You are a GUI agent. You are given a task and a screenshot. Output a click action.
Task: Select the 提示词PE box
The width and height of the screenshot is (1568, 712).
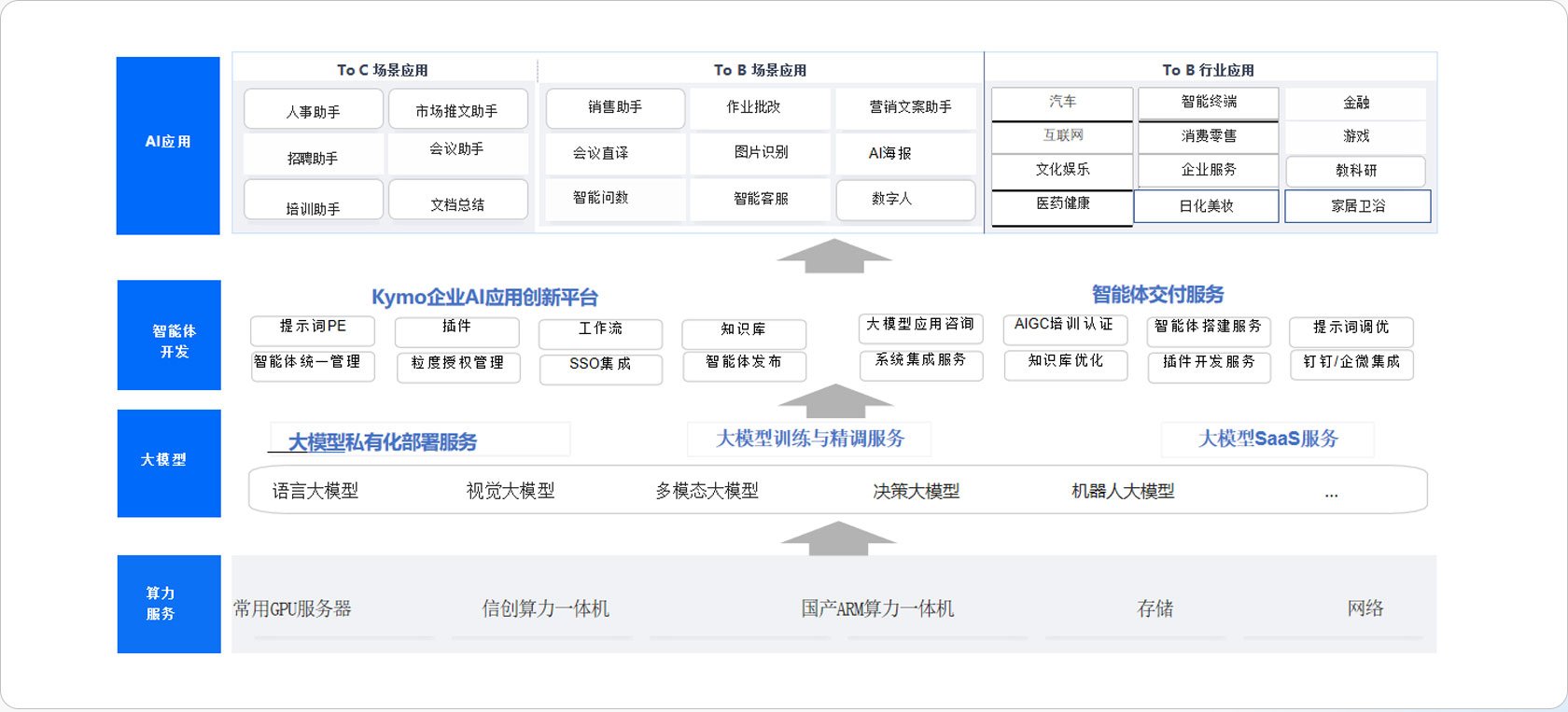[x=313, y=329]
